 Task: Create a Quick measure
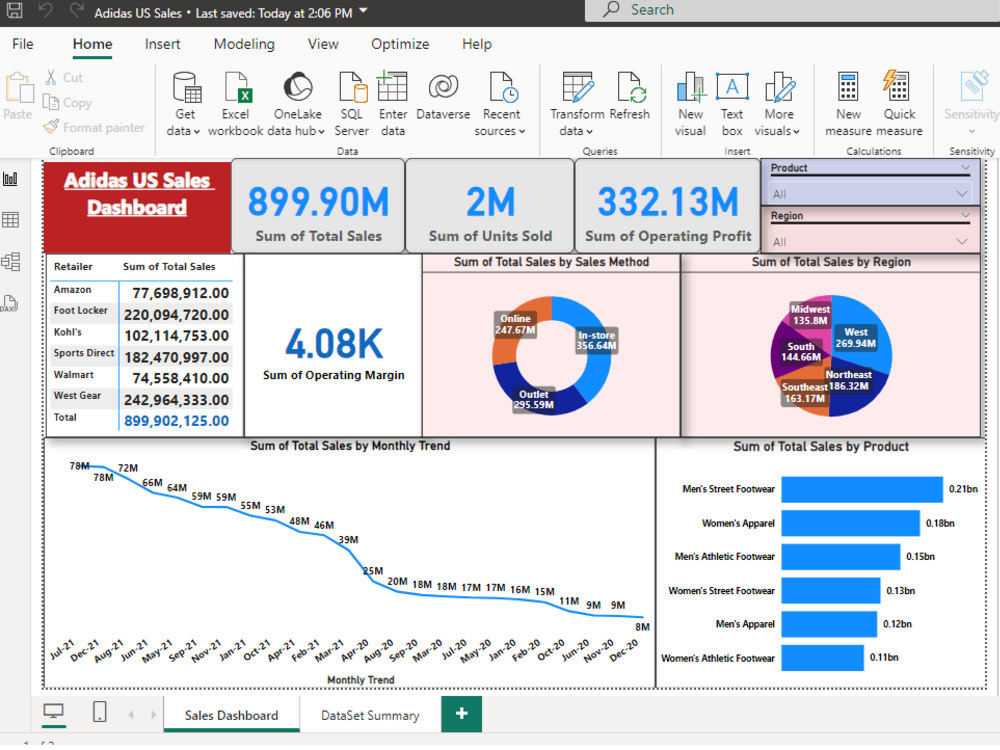[899, 104]
